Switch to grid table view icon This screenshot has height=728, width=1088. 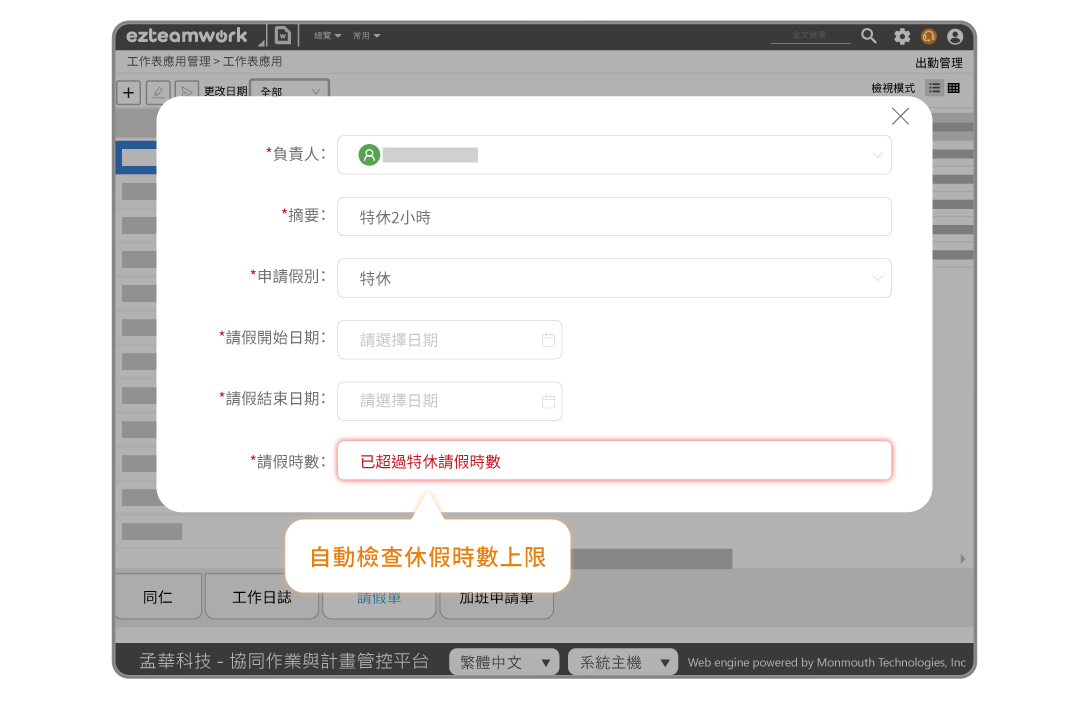954,88
